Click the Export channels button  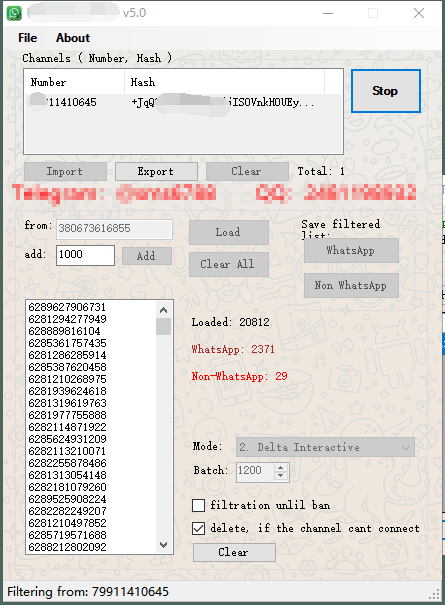156,171
